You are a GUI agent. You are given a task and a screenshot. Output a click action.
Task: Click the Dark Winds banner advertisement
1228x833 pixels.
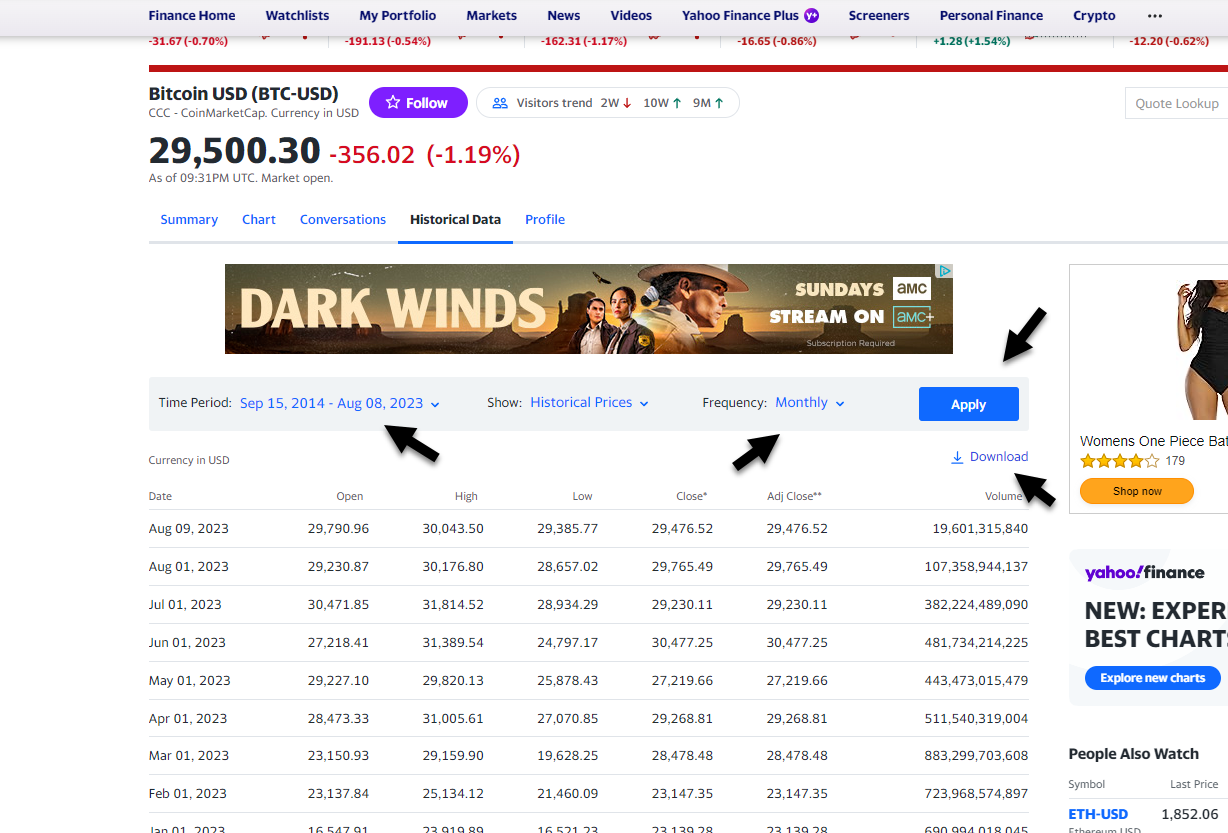[589, 309]
